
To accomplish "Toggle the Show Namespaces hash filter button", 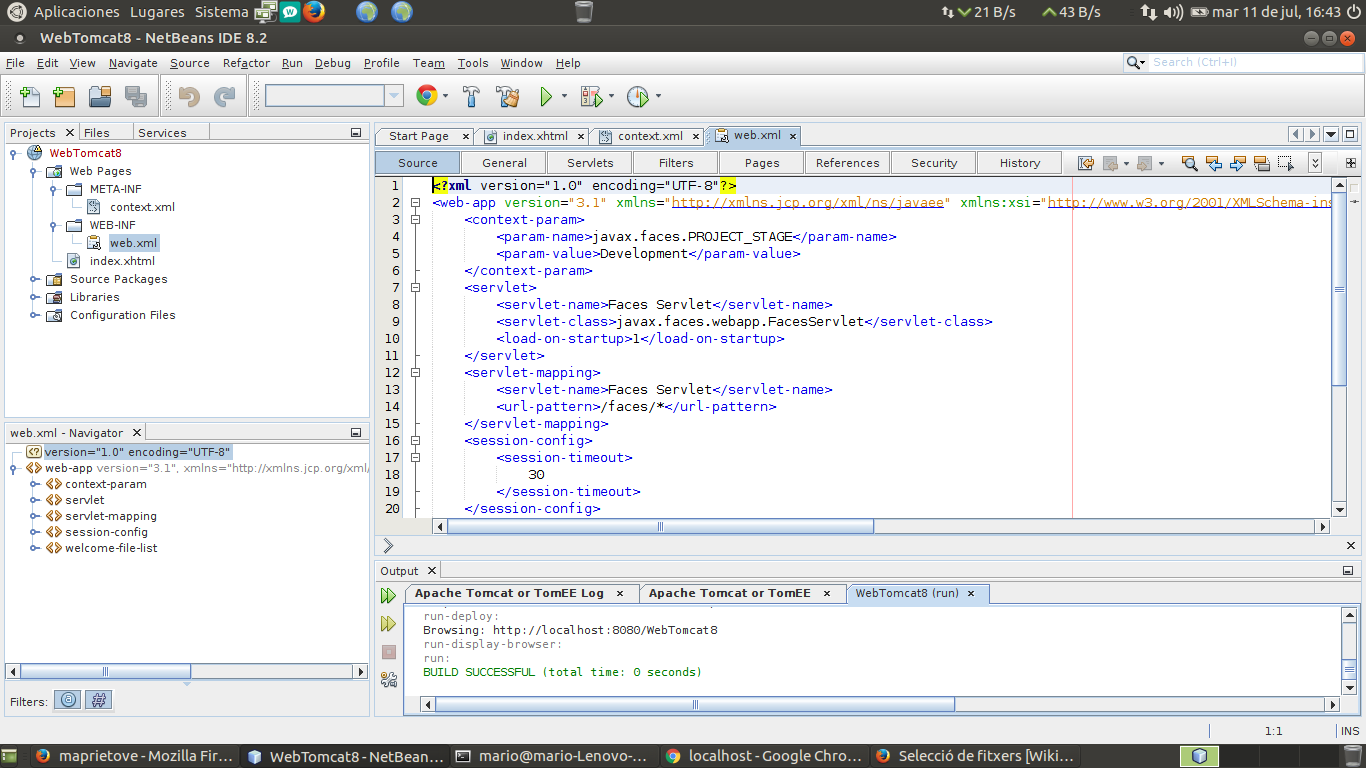I will (x=98, y=701).
